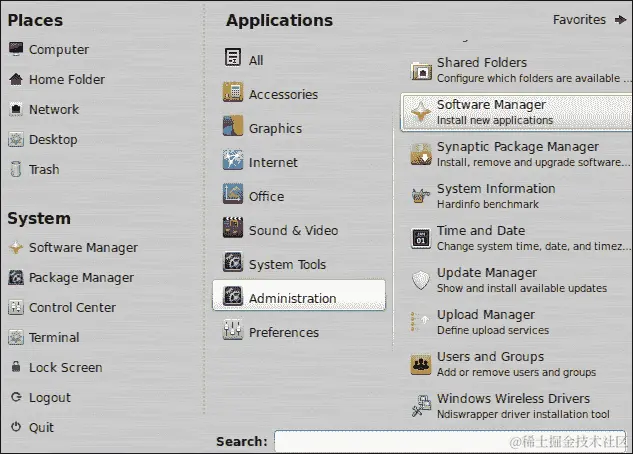Open the Internet category label
The width and height of the screenshot is (633, 454).
[273, 163]
